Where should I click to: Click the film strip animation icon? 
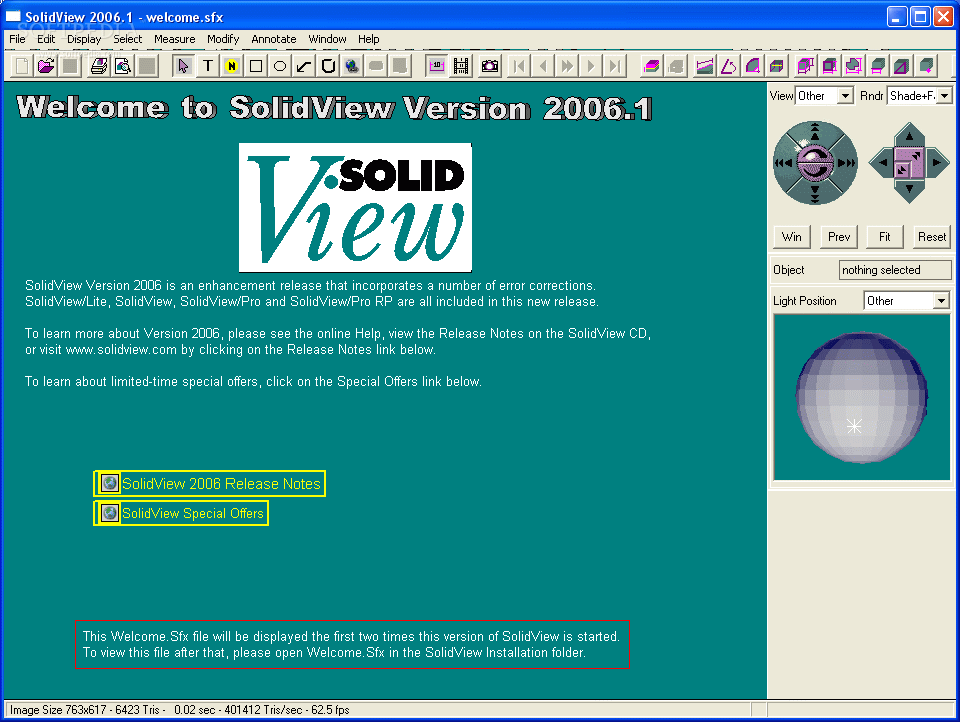tap(461, 66)
